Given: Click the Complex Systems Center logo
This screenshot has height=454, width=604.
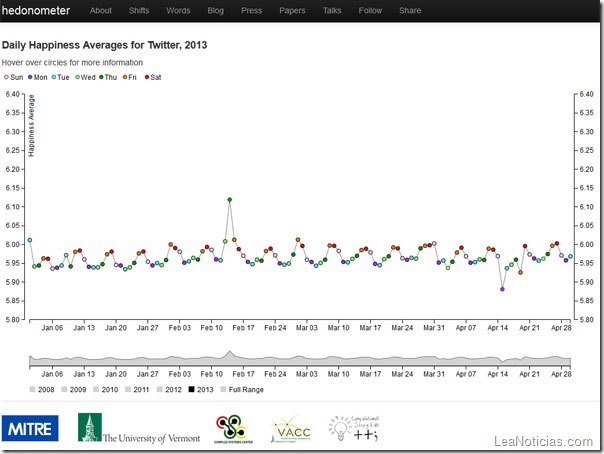Looking at the screenshot, I should point(234,428).
